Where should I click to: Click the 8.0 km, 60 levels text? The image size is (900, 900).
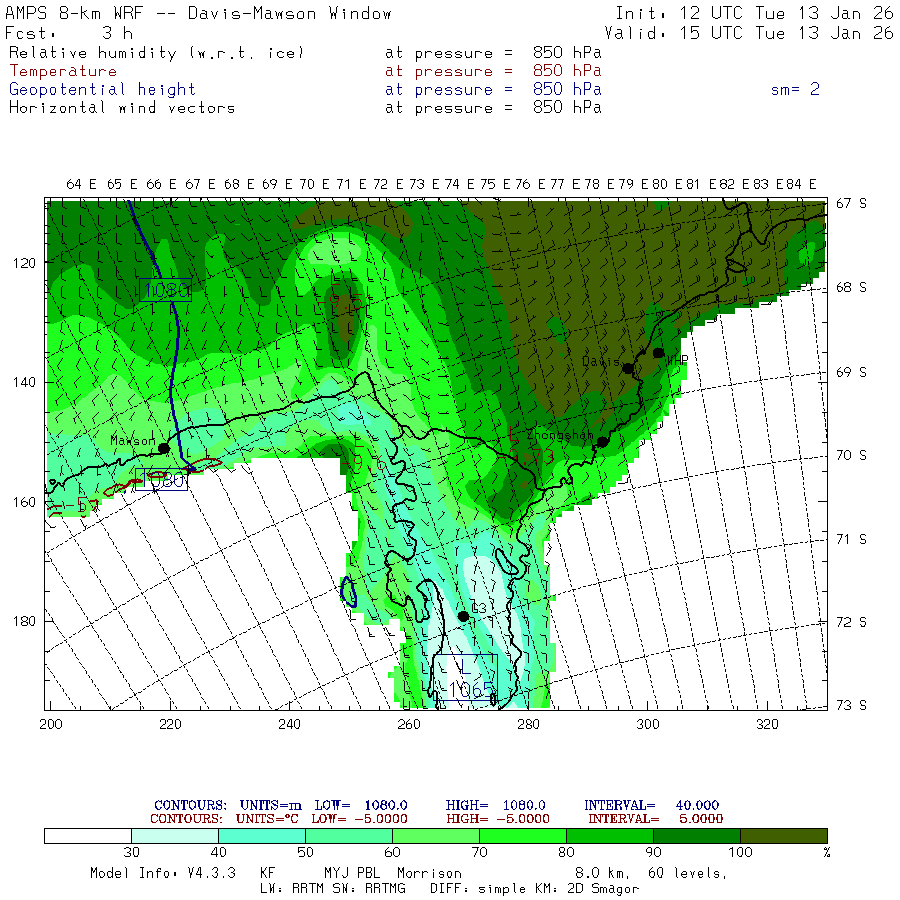tap(651, 874)
